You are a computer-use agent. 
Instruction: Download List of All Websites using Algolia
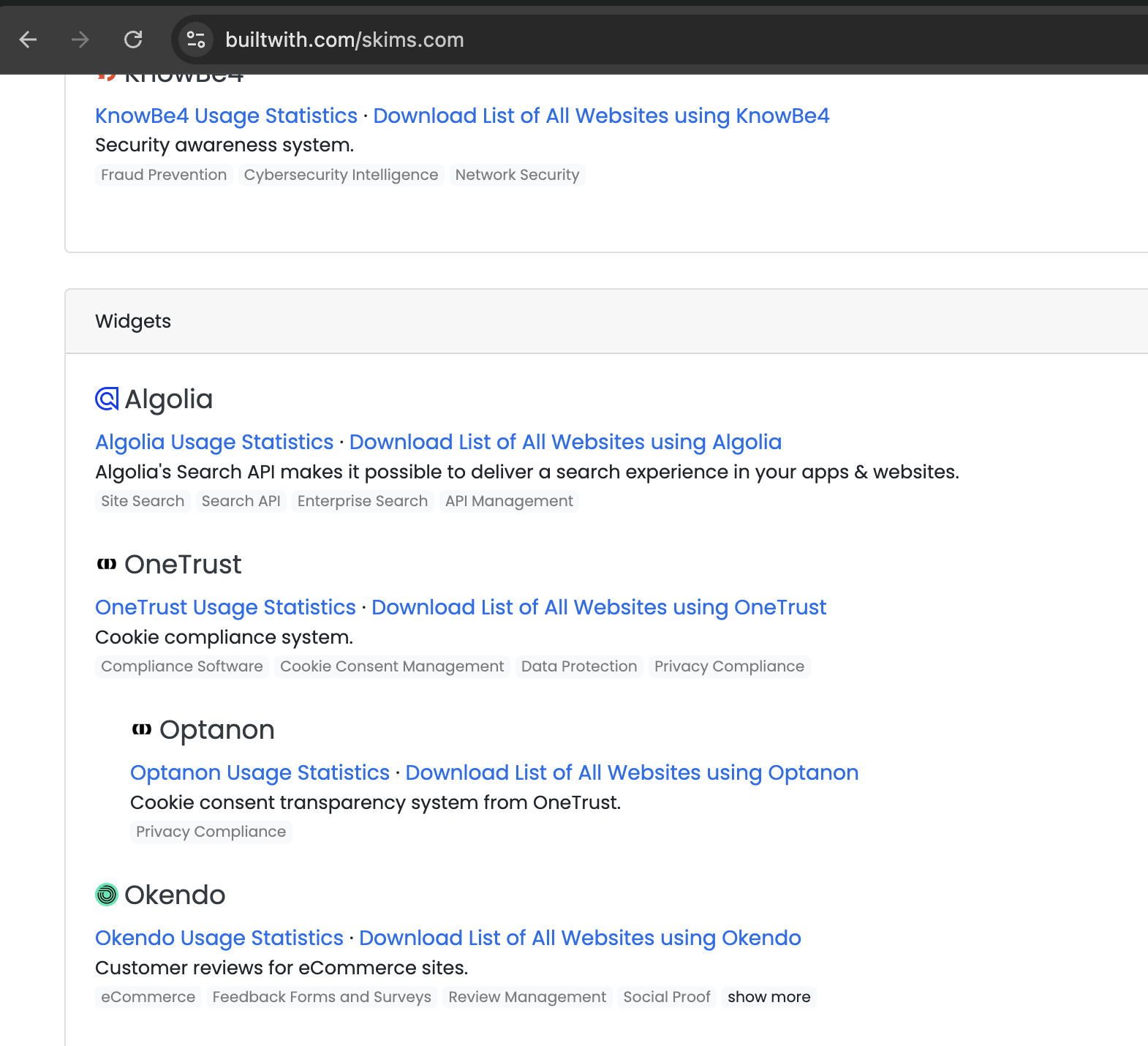pyautogui.click(x=565, y=442)
